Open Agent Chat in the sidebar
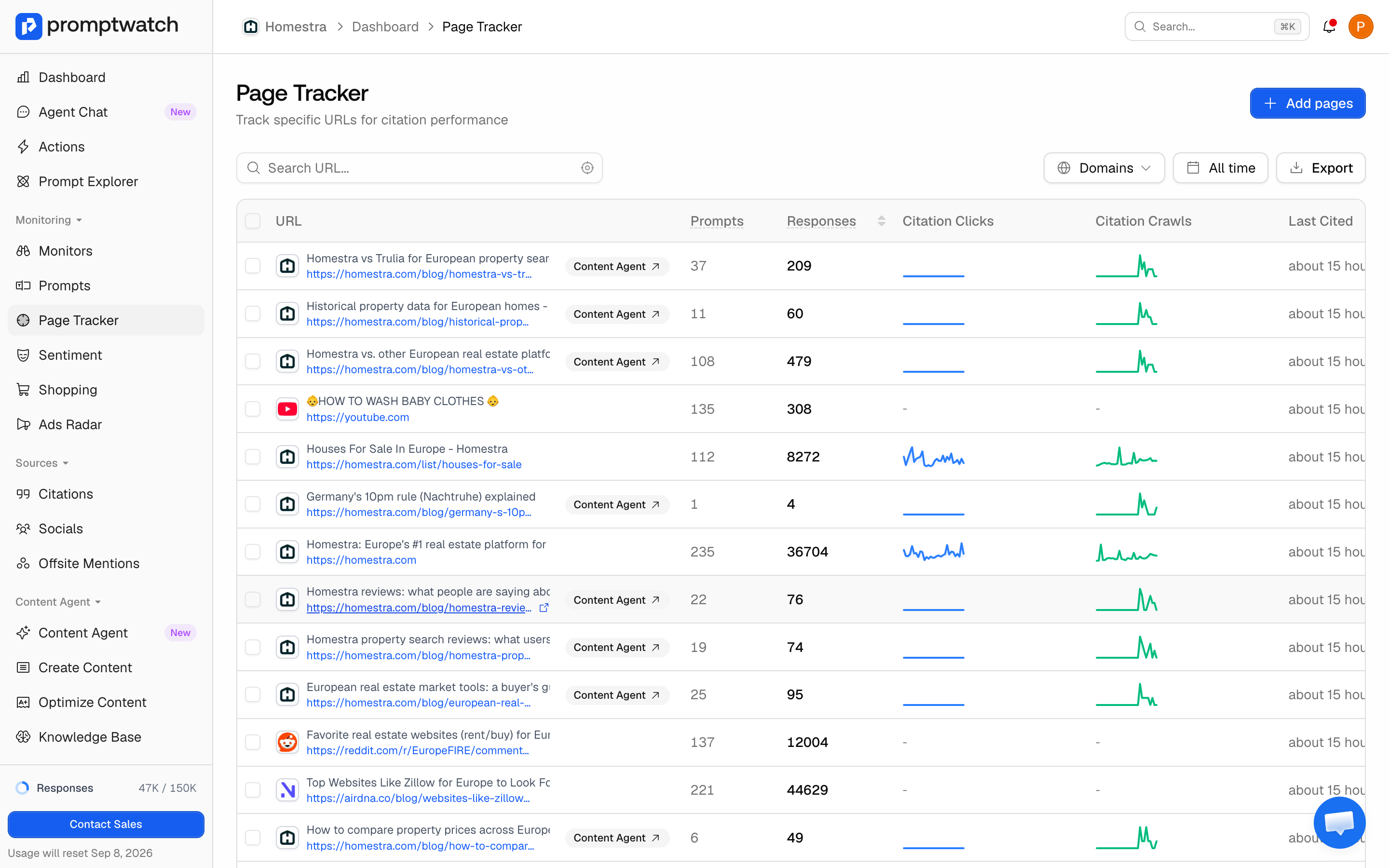 click(x=106, y=112)
